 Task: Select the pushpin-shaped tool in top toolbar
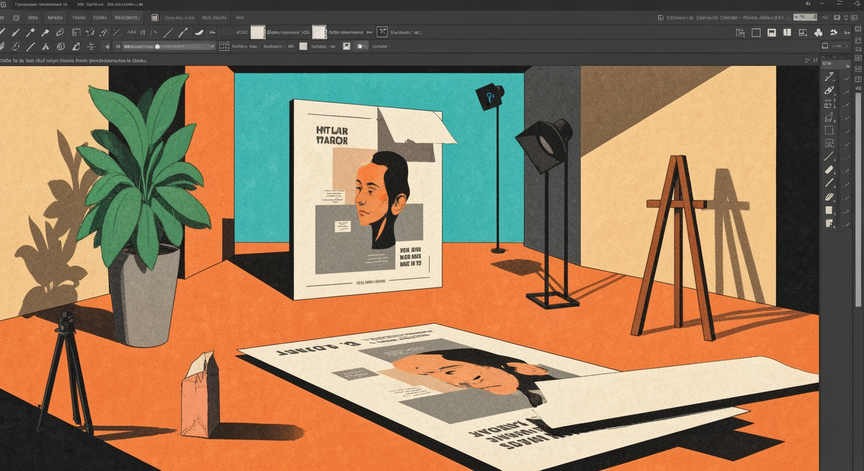point(45,32)
